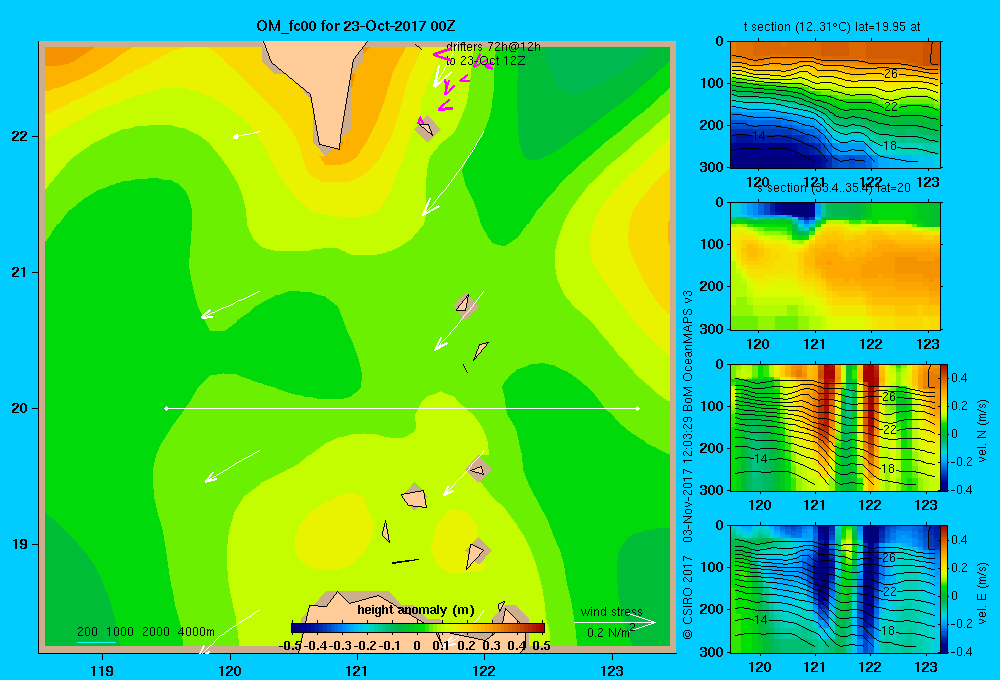Screen dimensions: 1000x680
Task: Click the '14' isotherm label in temperature section
Action: pyautogui.click(x=759, y=136)
